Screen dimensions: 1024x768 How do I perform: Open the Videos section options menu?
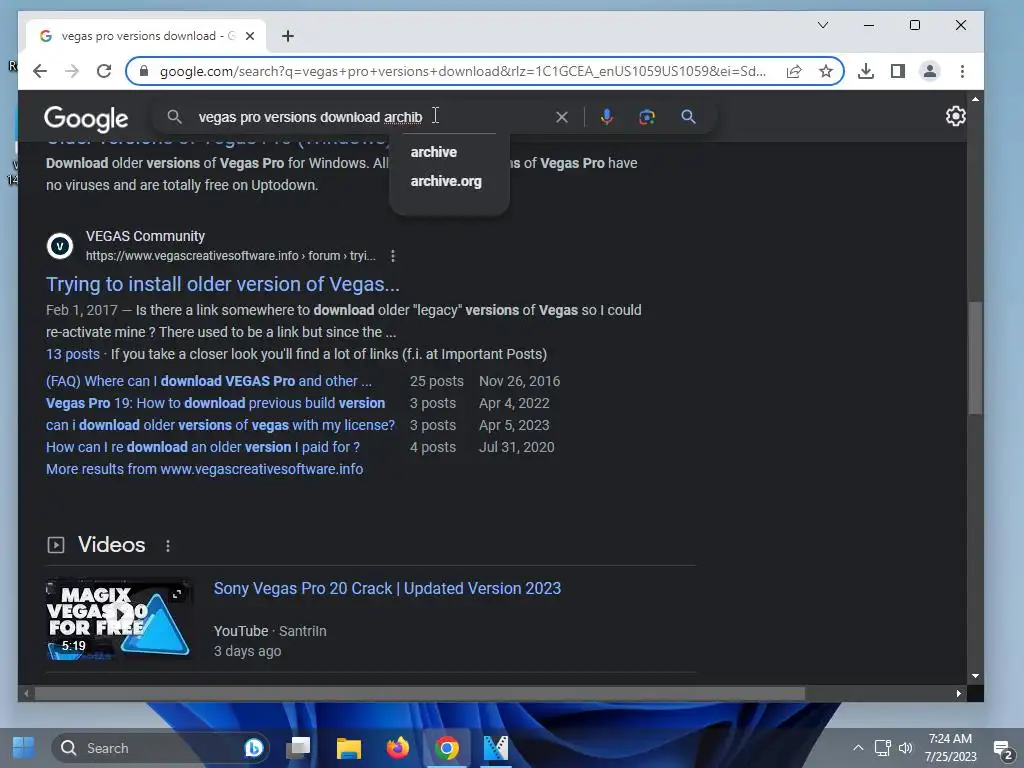point(168,546)
